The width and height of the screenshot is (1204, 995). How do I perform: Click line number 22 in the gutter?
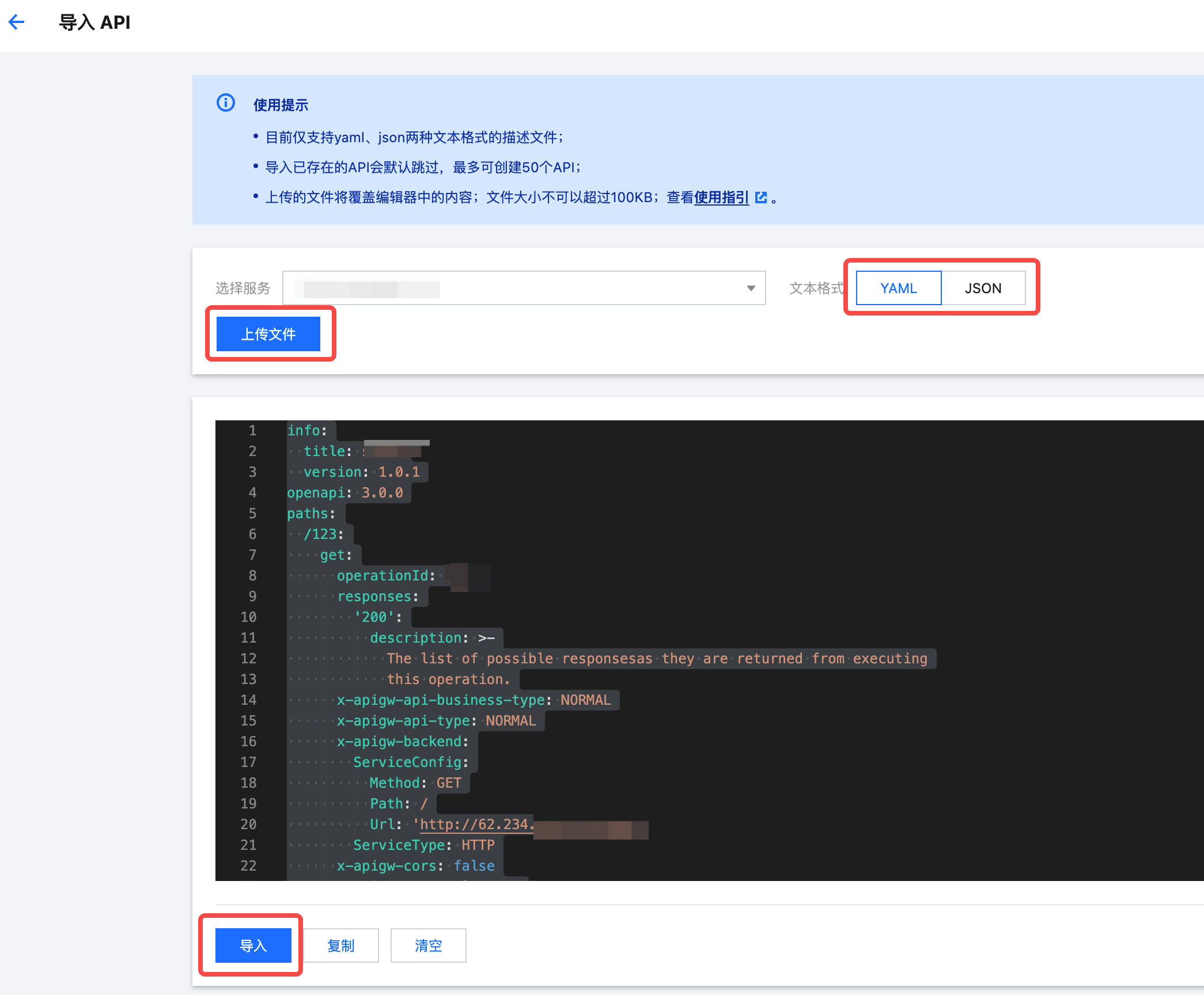[x=248, y=866]
